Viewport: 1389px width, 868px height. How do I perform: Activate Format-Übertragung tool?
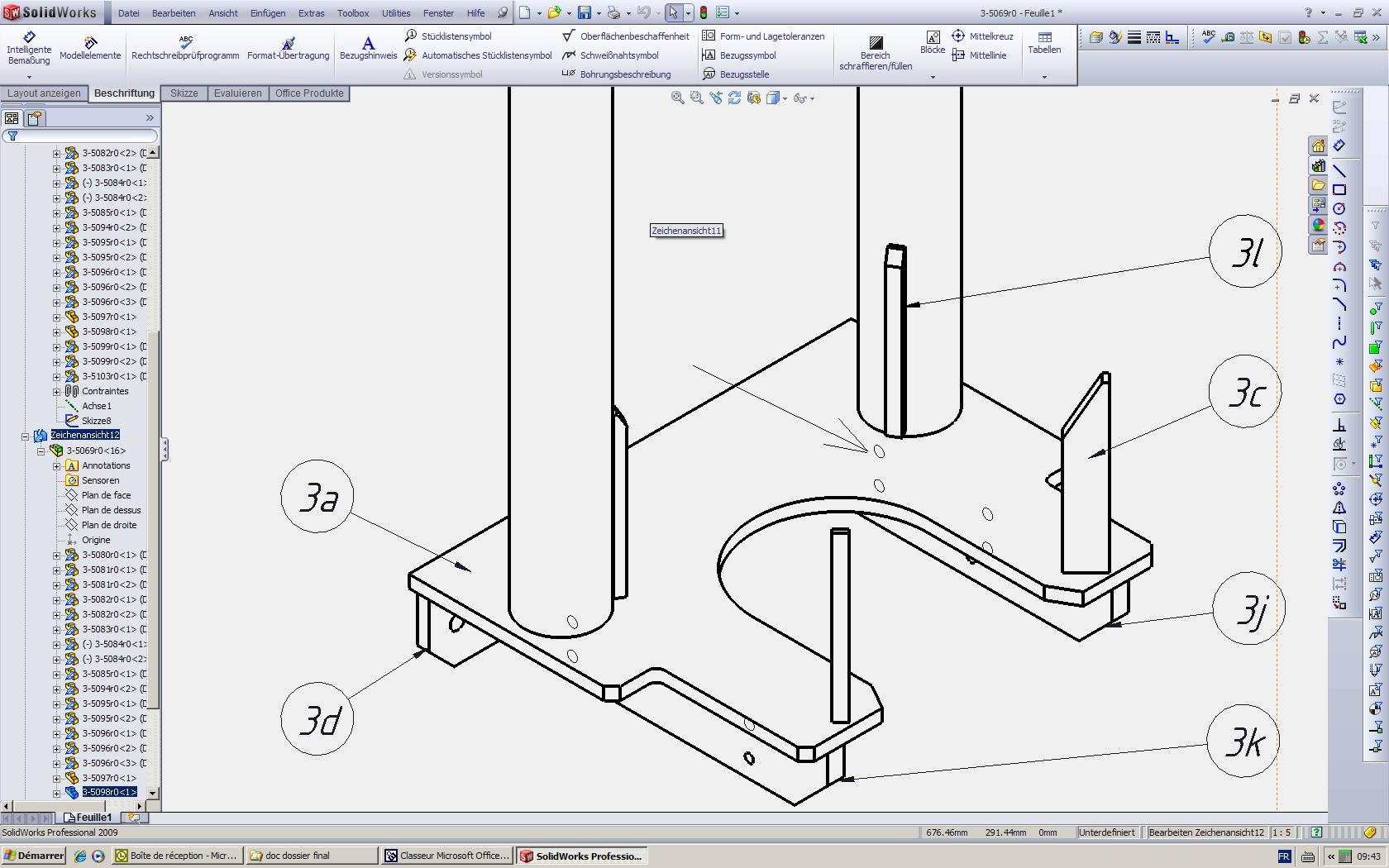point(288,48)
